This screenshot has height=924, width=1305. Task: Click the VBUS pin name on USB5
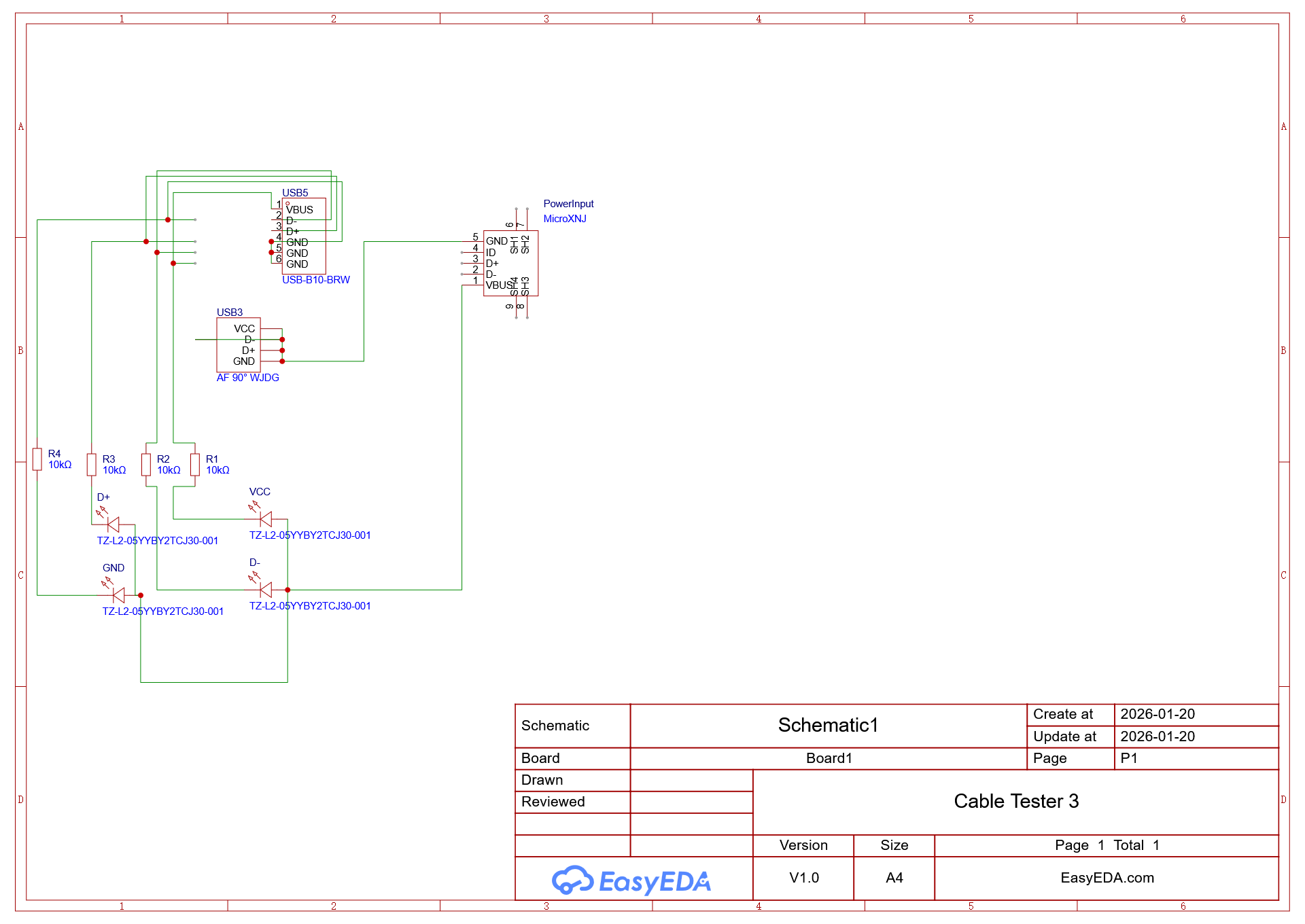tap(300, 210)
